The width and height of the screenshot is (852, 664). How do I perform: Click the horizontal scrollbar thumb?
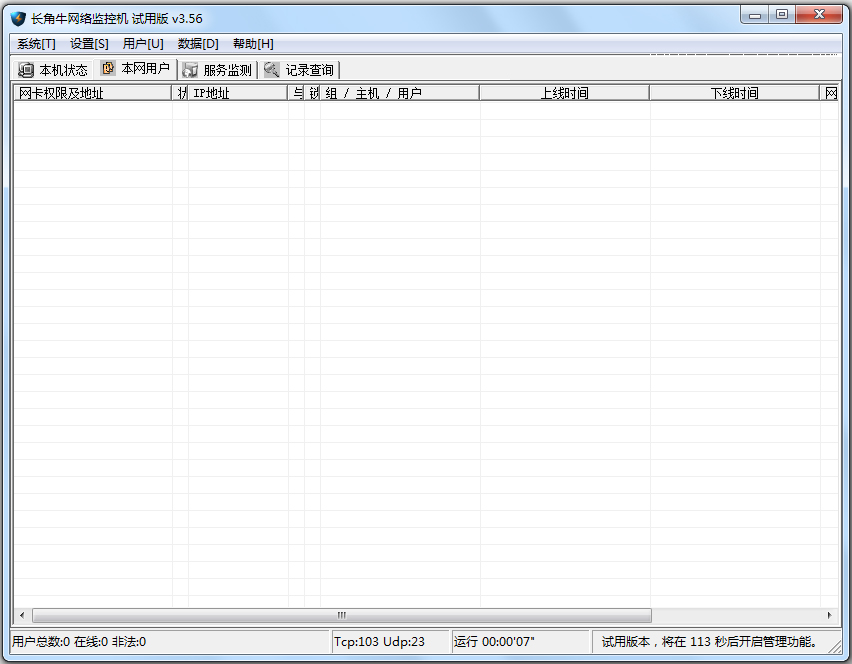coord(341,615)
